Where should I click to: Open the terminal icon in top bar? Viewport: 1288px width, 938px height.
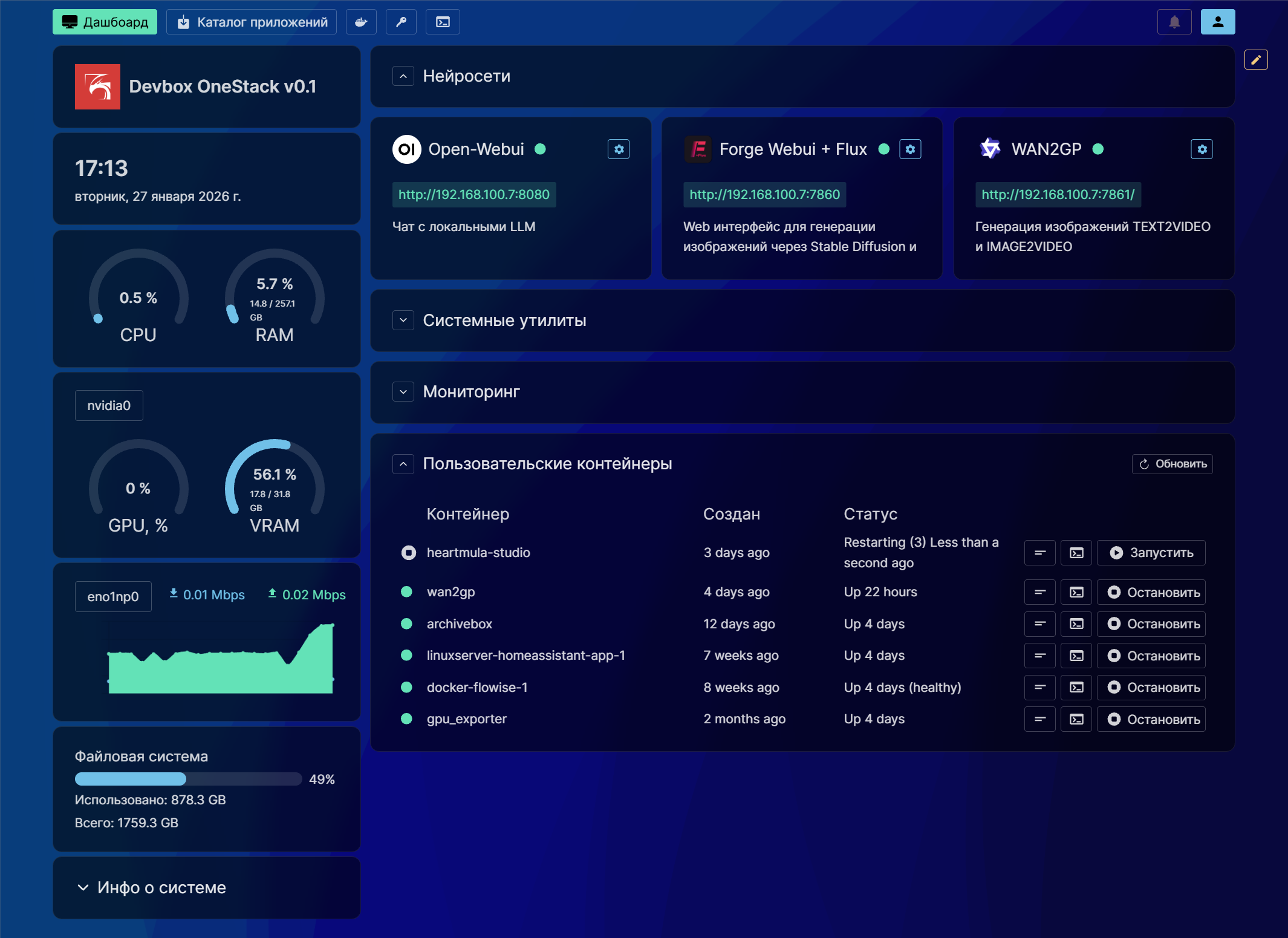(443, 22)
